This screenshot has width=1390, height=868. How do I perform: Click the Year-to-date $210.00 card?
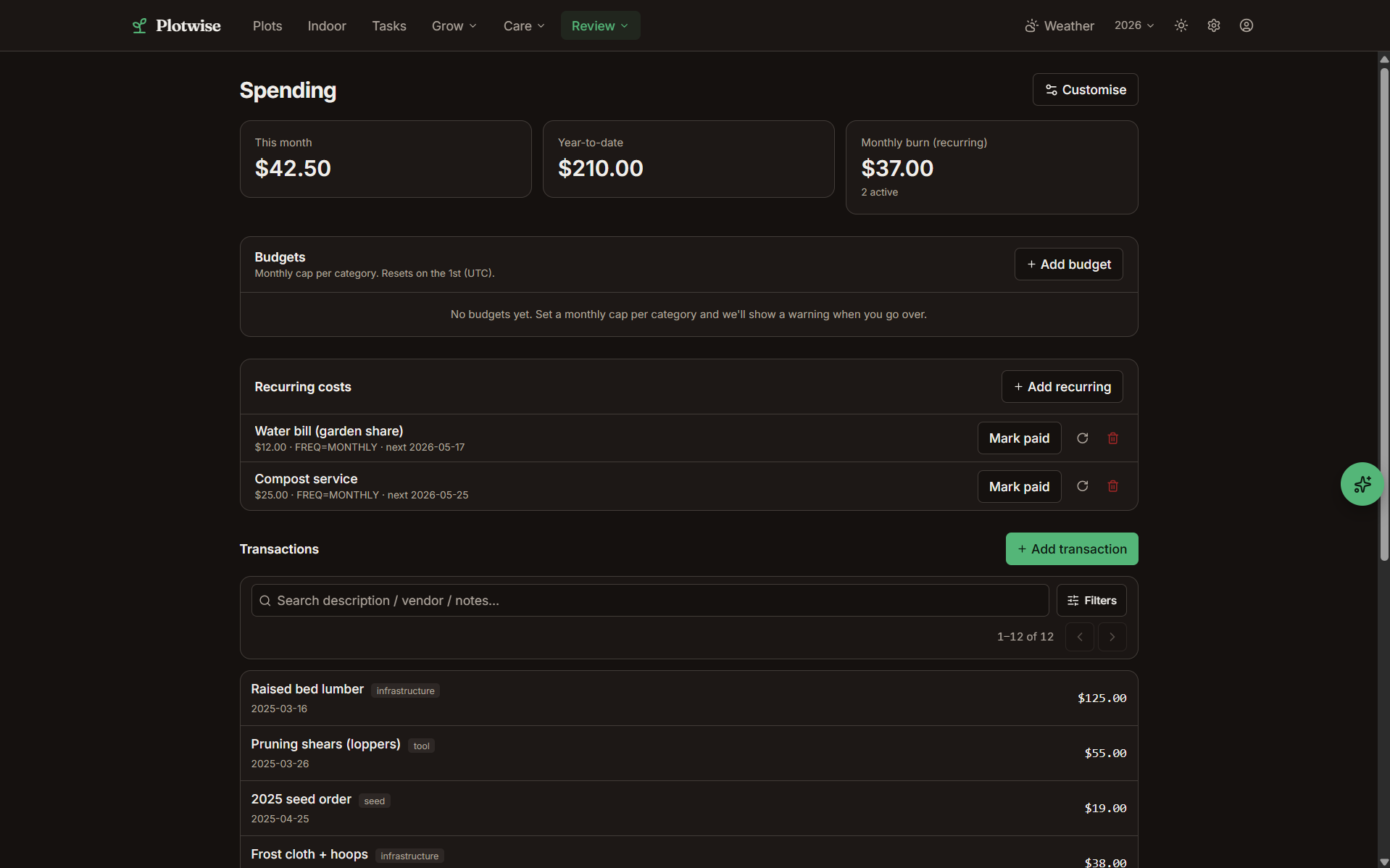tap(688, 159)
